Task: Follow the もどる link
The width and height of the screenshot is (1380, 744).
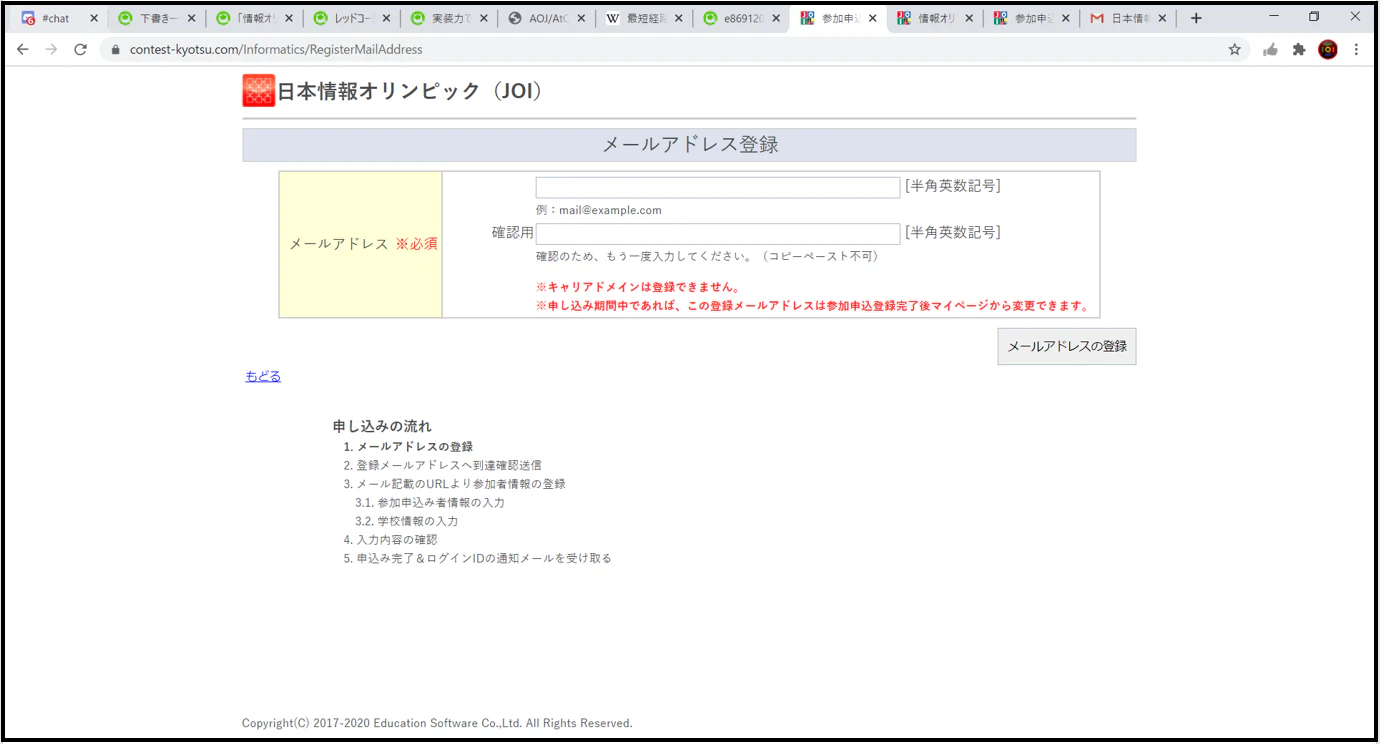Action: coord(263,376)
